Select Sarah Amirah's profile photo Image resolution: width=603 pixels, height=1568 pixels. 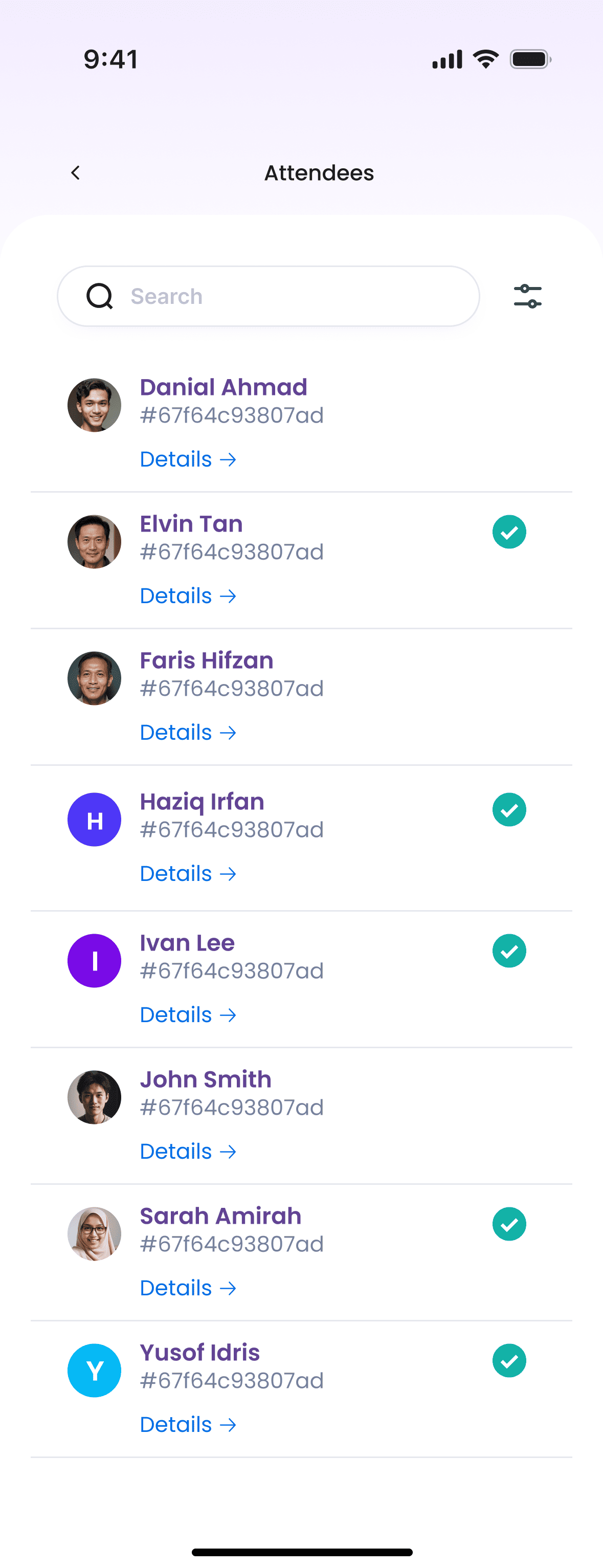94,1234
